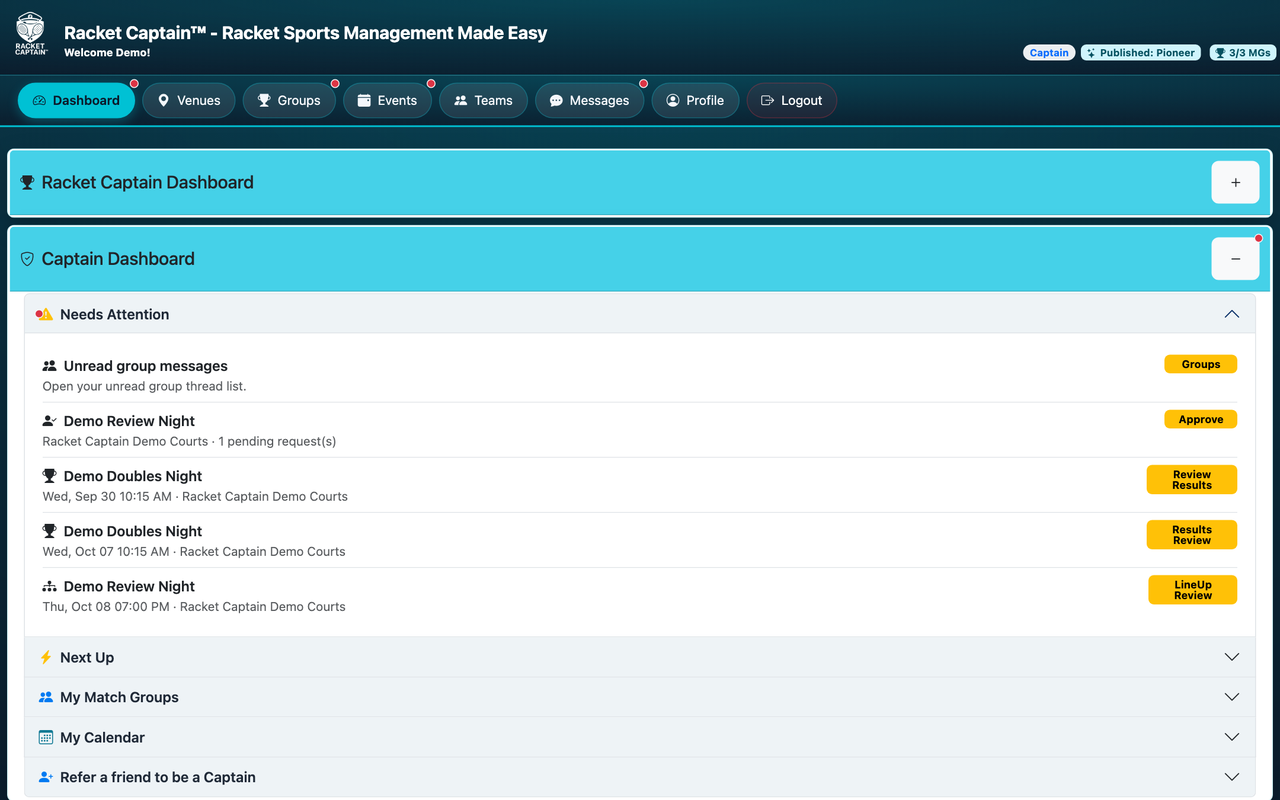Click the Captain role badge
This screenshot has width=1280, height=800.
coord(1049,53)
